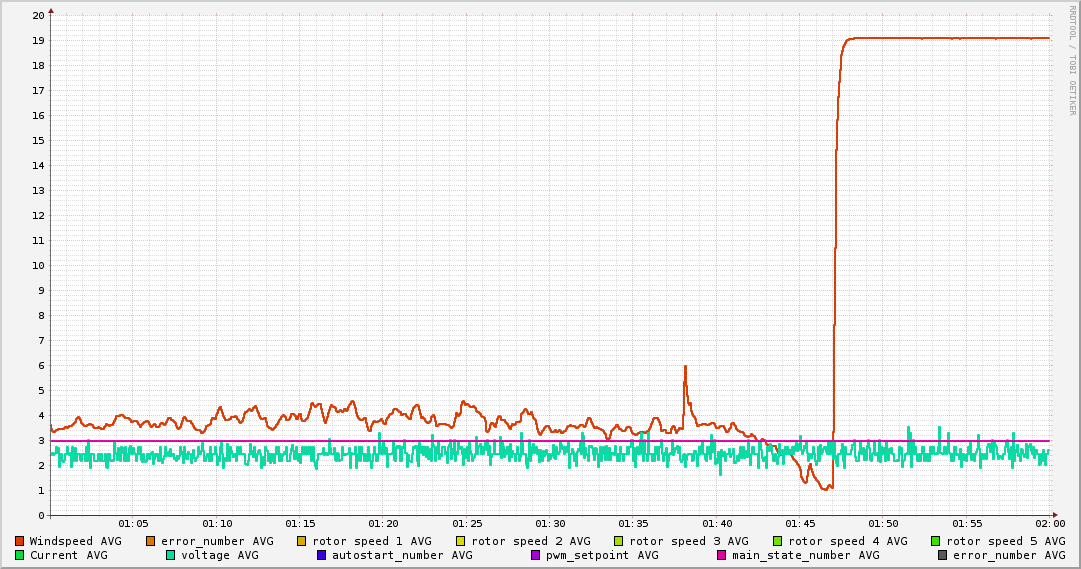1081x569 pixels.
Task: Select the purple pwm_setpoint AVG swatch
Action: [536, 555]
